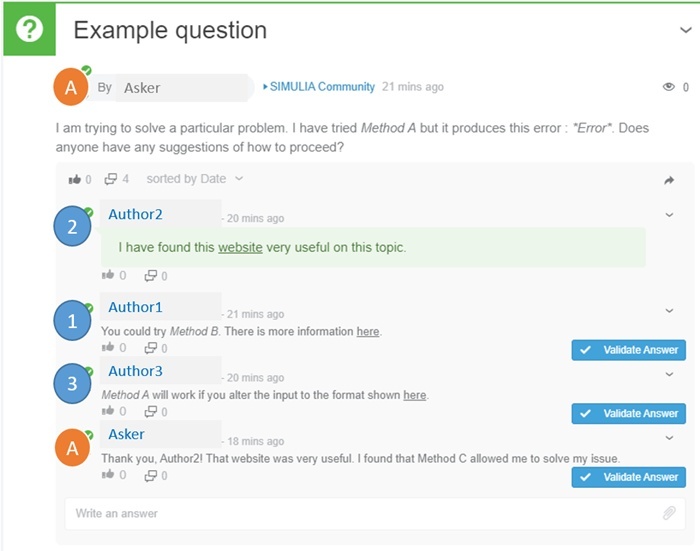Collapse the Example question panel
The height and width of the screenshot is (551, 700).
(x=685, y=30)
